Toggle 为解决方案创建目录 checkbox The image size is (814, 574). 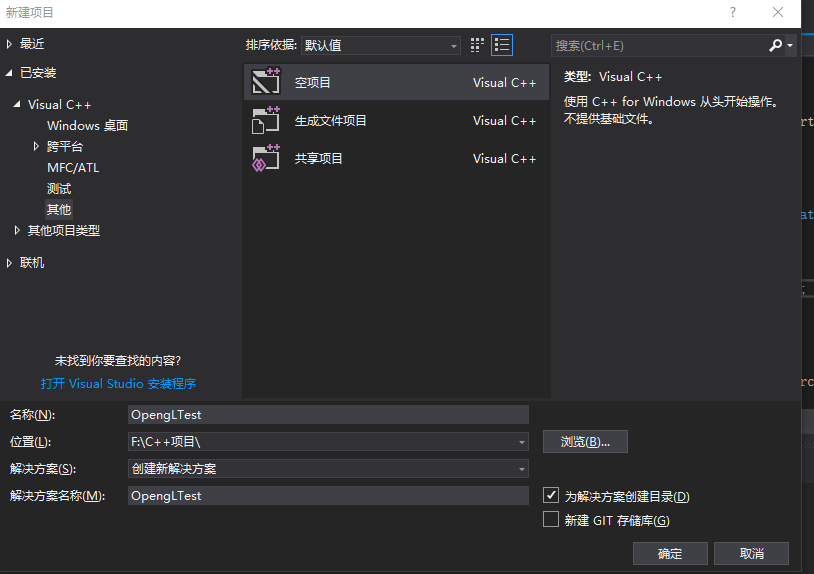(551, 495)
